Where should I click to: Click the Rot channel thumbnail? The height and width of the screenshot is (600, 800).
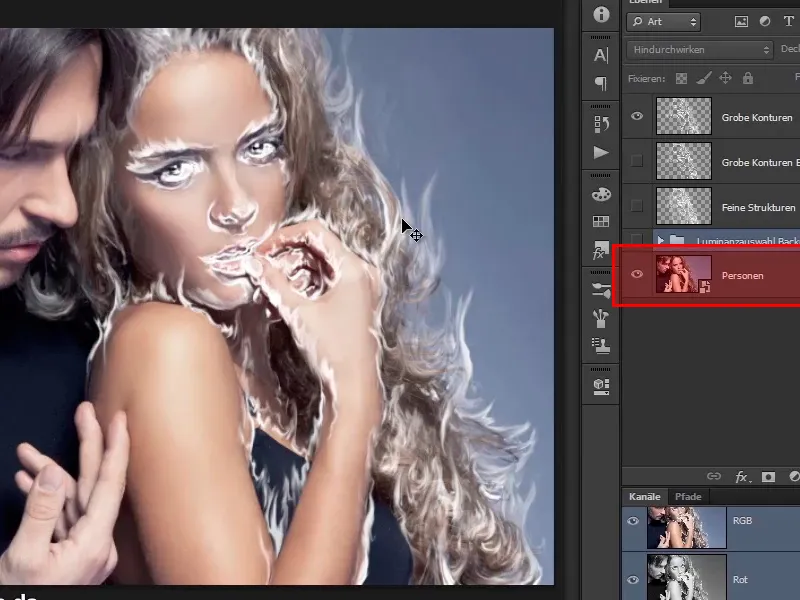tap(686, 578)
